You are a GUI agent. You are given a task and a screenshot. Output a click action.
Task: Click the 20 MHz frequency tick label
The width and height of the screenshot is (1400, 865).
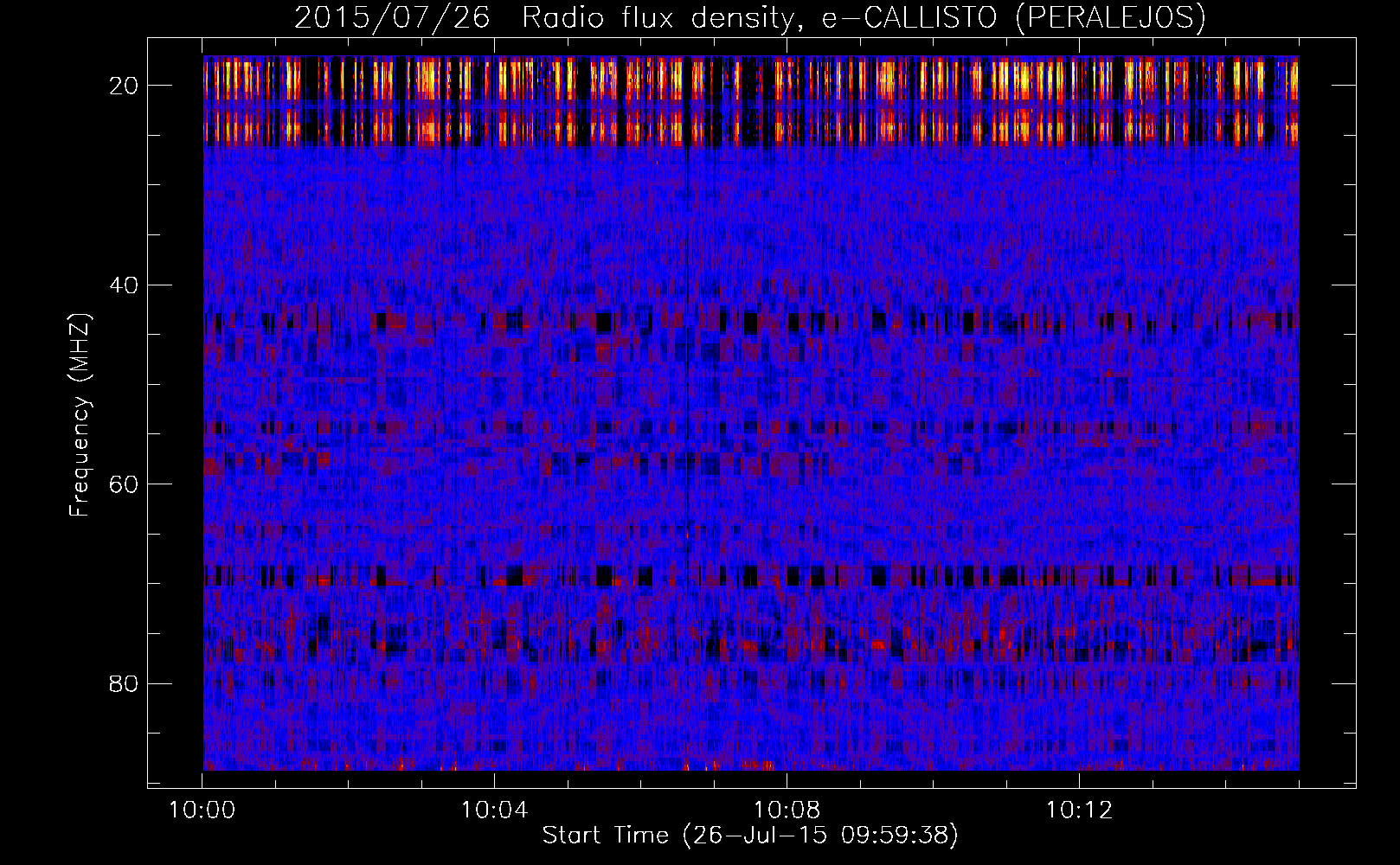[x=125, y=86]
